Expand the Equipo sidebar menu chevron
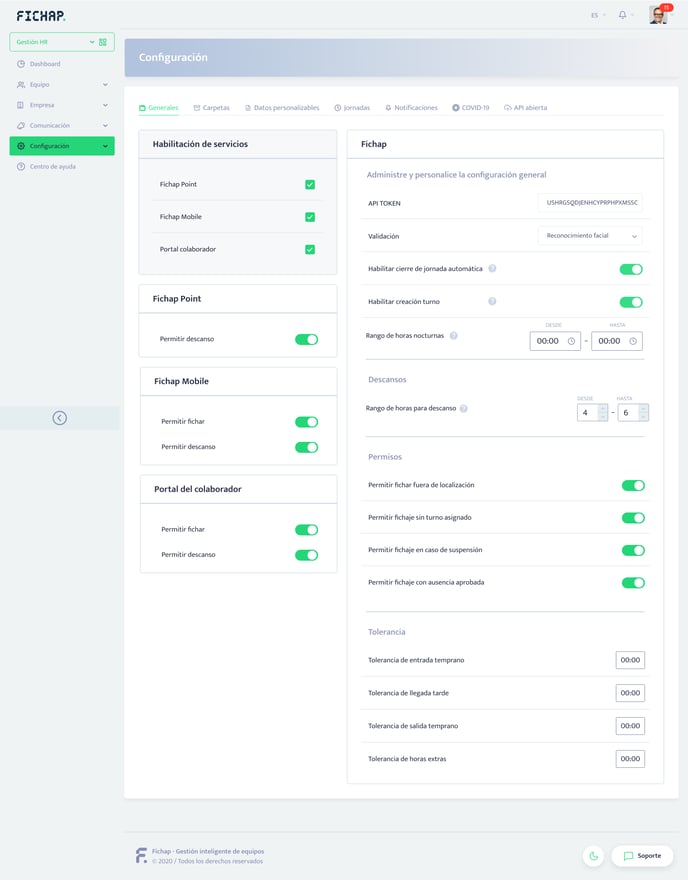The width and height of the screenshot is (688, 880). coord(105,85)
